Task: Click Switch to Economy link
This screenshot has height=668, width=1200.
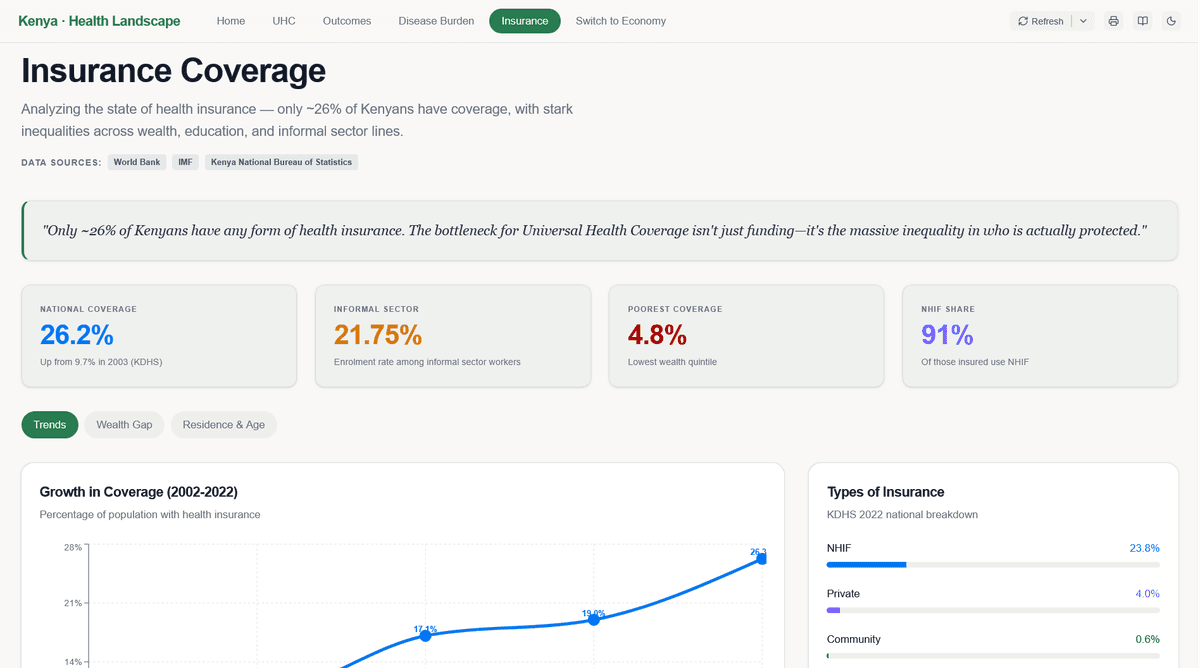Action: (620, 21)
